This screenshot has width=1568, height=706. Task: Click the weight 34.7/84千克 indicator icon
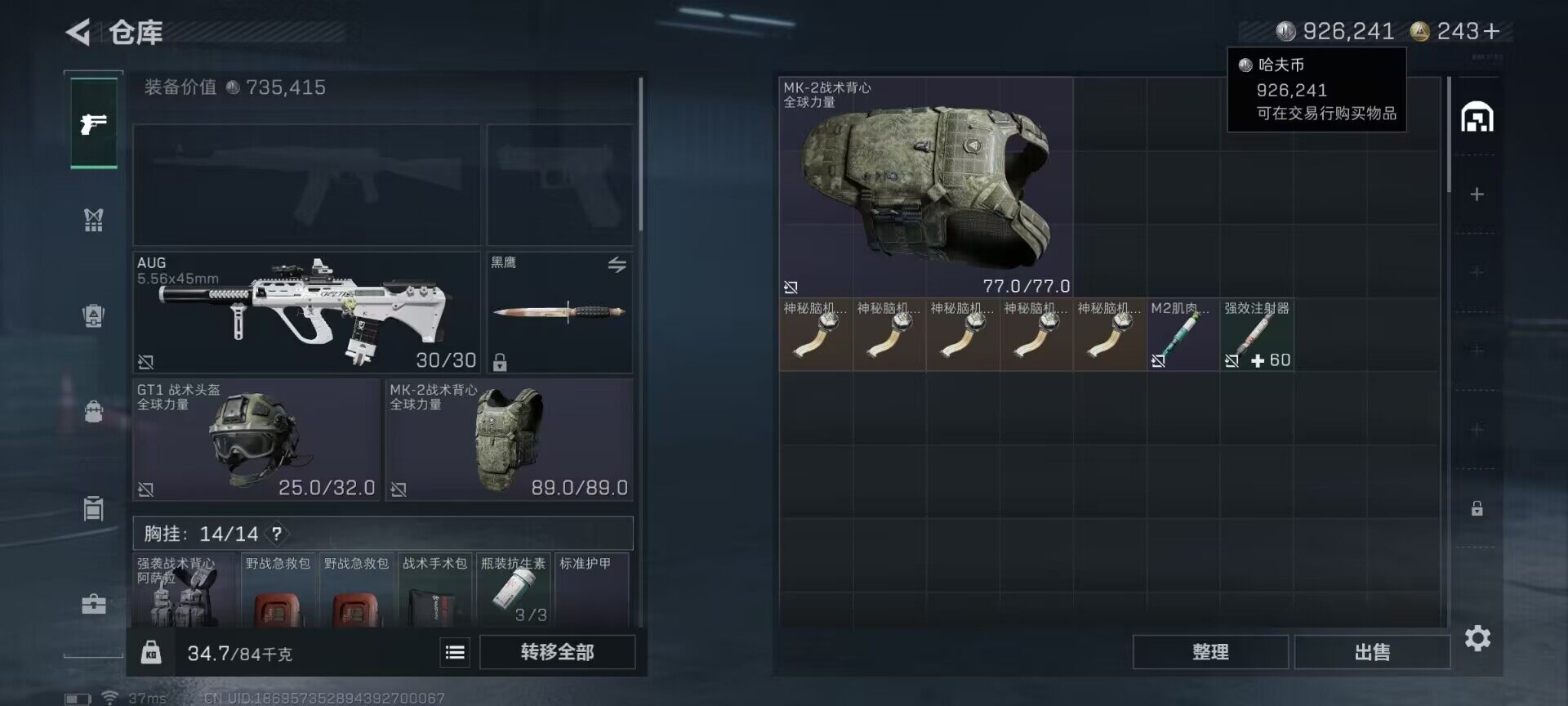(151, 652)
